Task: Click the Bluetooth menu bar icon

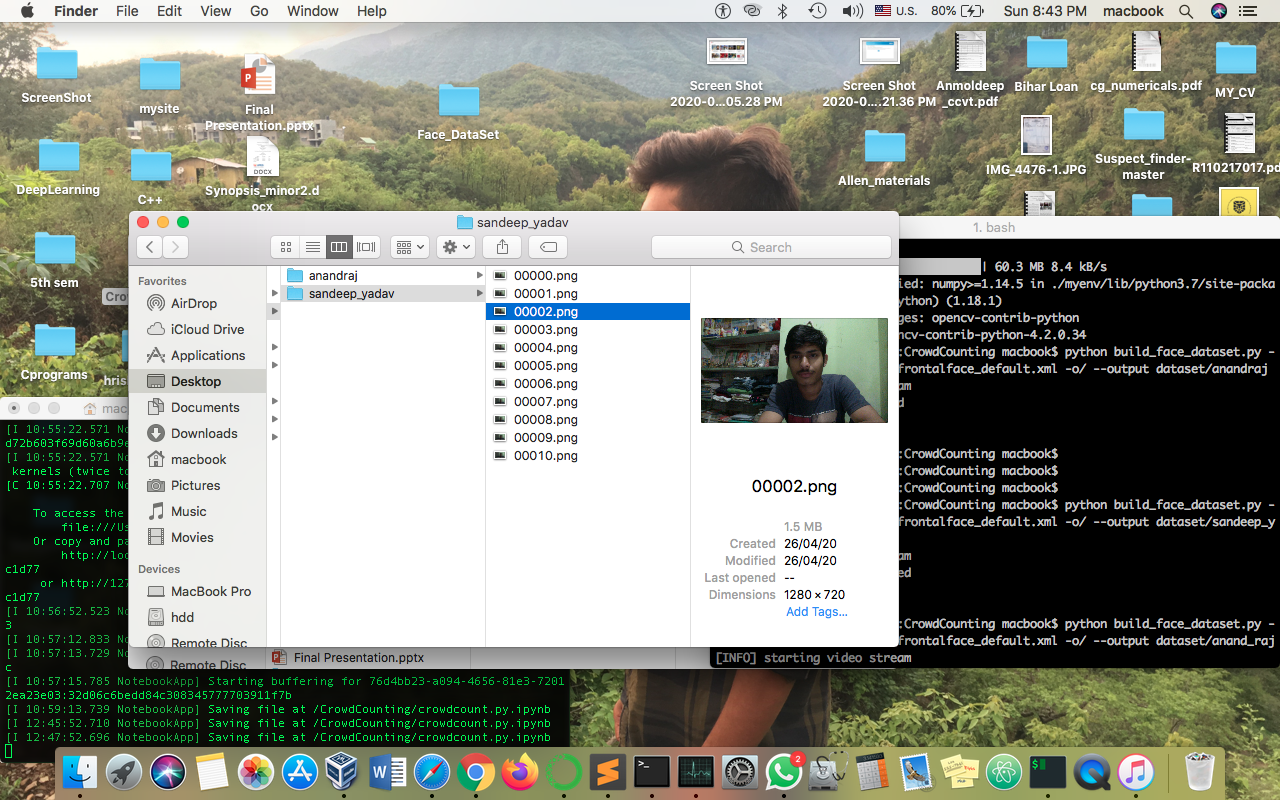Action: click(x=784, y=11)
